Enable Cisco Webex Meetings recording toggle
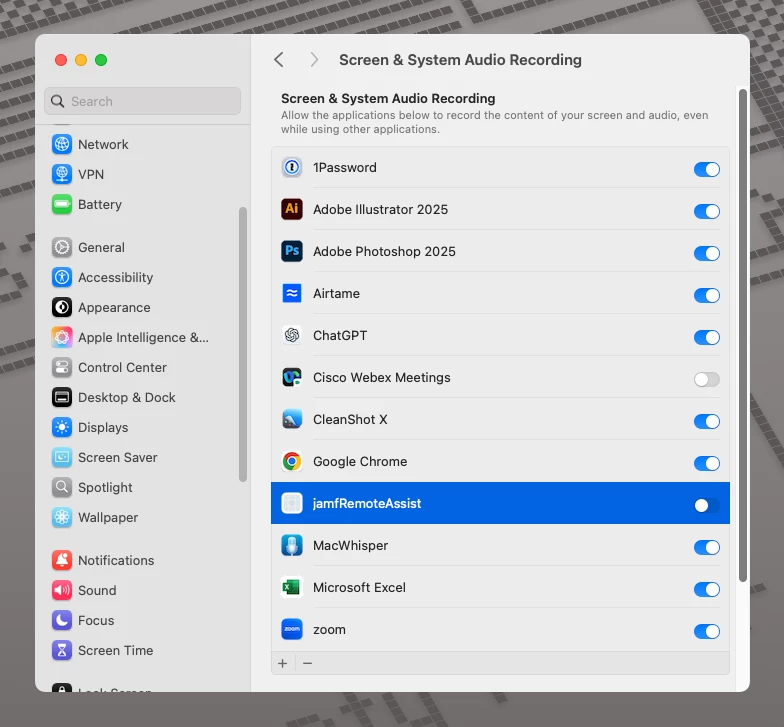This screenshot has height=727, width=784. pos(706,380)
